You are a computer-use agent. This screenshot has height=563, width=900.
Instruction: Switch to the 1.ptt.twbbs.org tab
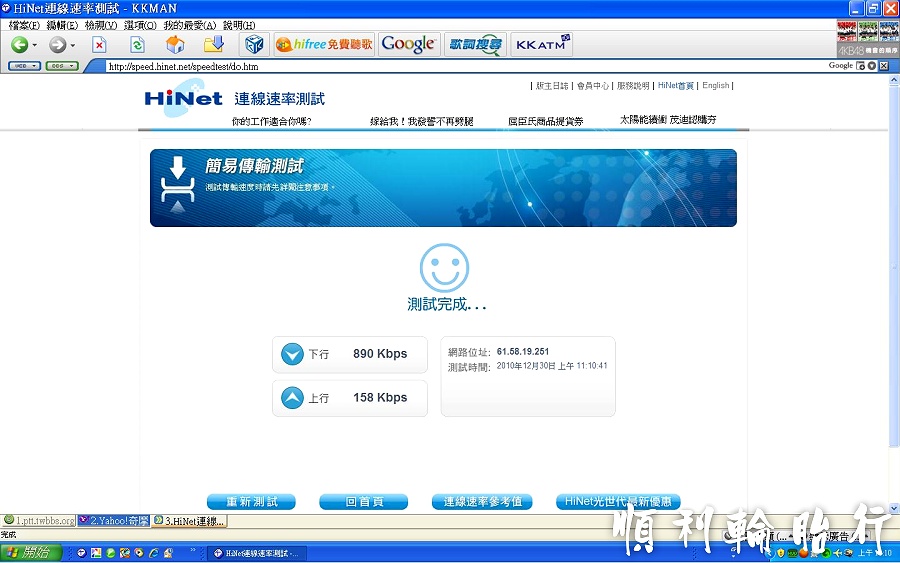click(x=39, y=521)
